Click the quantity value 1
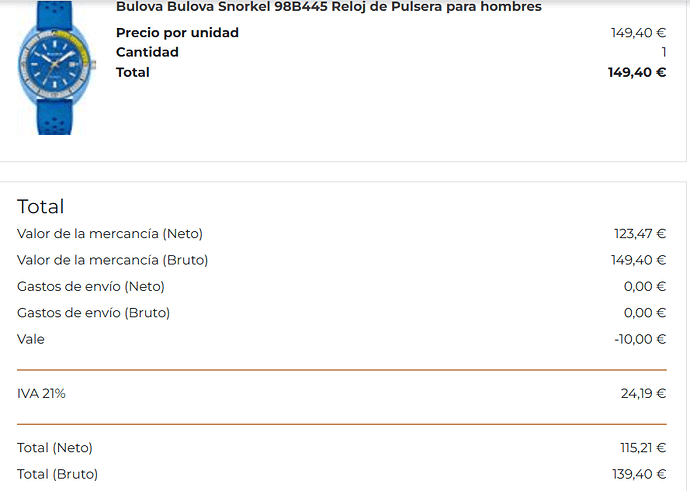690x491 pixels. coord(664,52)
